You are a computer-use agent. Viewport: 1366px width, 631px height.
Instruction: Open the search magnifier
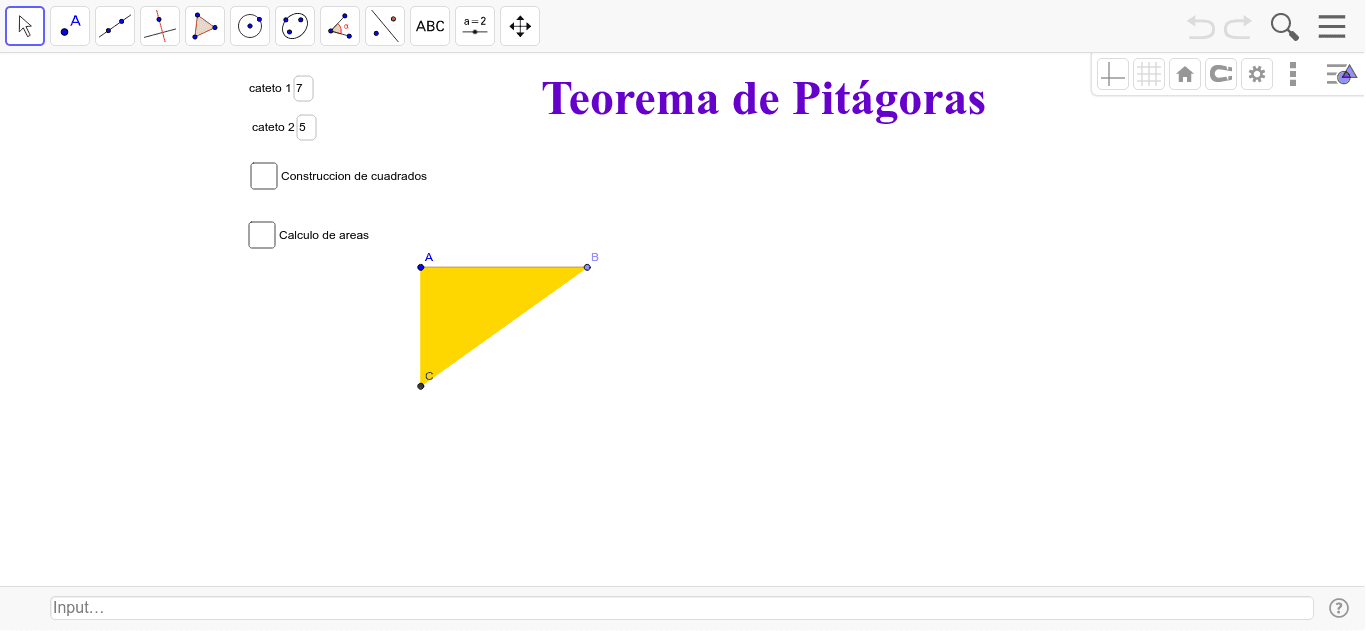point(1285,27)
